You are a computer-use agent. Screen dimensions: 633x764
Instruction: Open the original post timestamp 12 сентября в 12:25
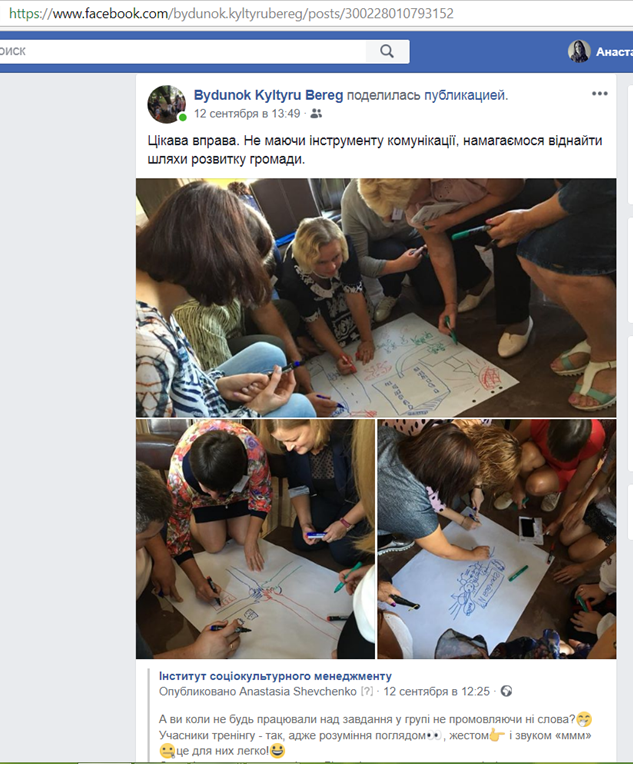point(436,691)
